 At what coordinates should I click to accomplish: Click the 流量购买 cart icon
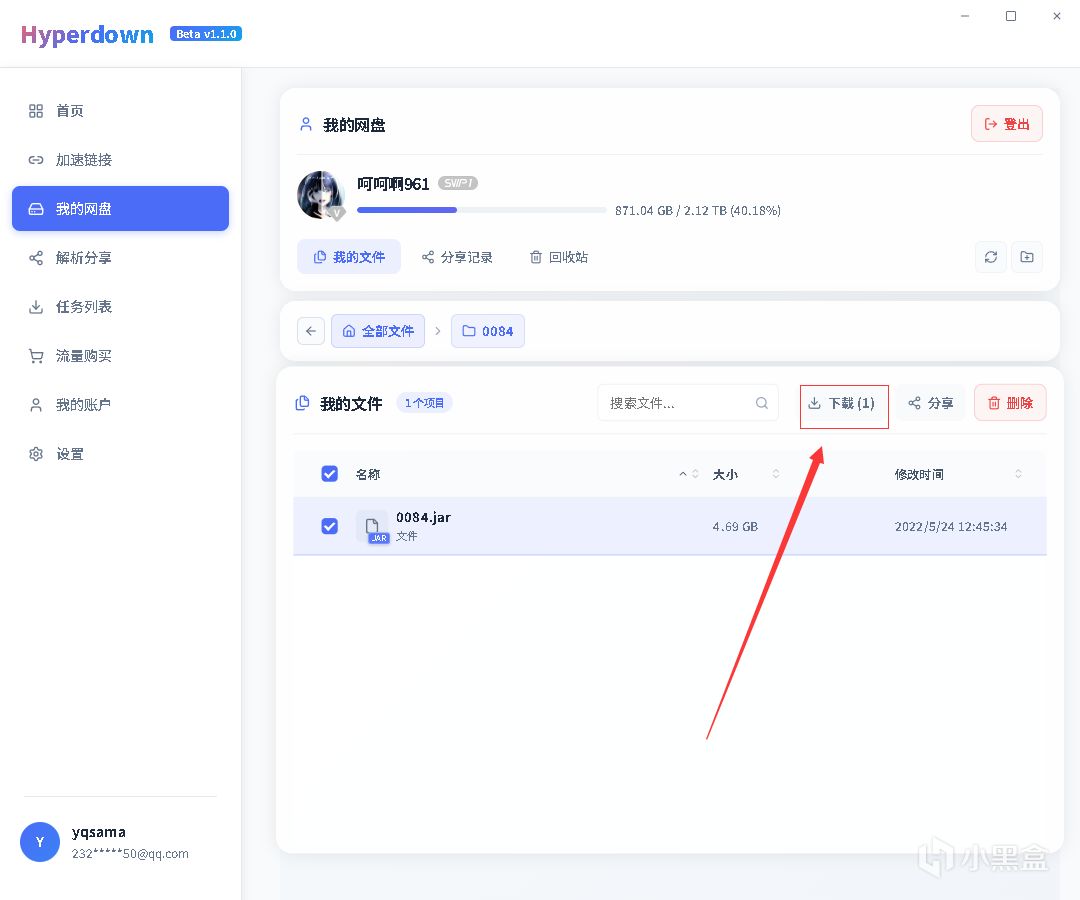pyautogui.click(x=36, y=356)
